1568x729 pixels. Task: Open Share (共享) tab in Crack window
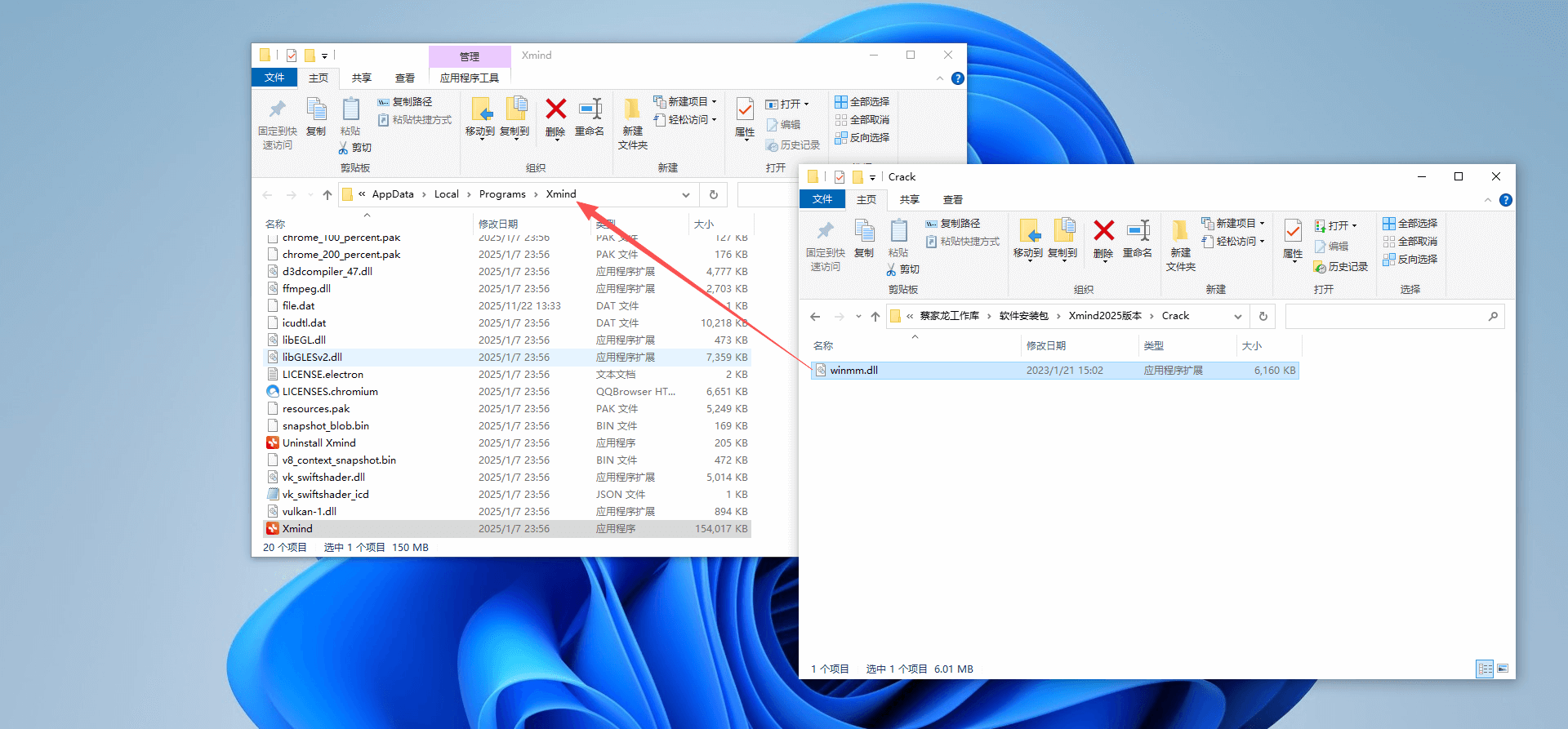910,200
